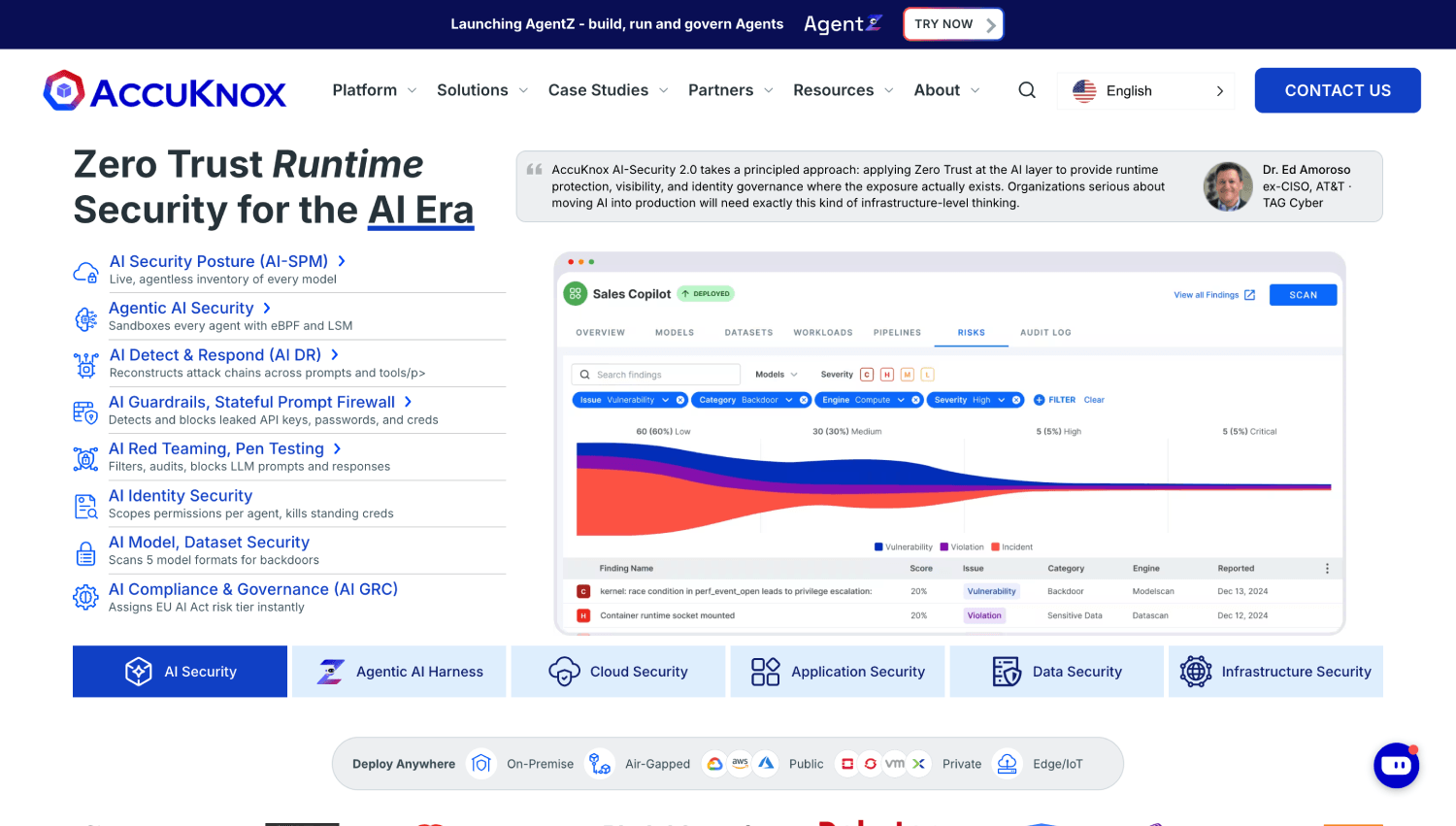Open the Category Backdoor chip dropdown
The image size is (1456, 826).
(x=789, y=400)
